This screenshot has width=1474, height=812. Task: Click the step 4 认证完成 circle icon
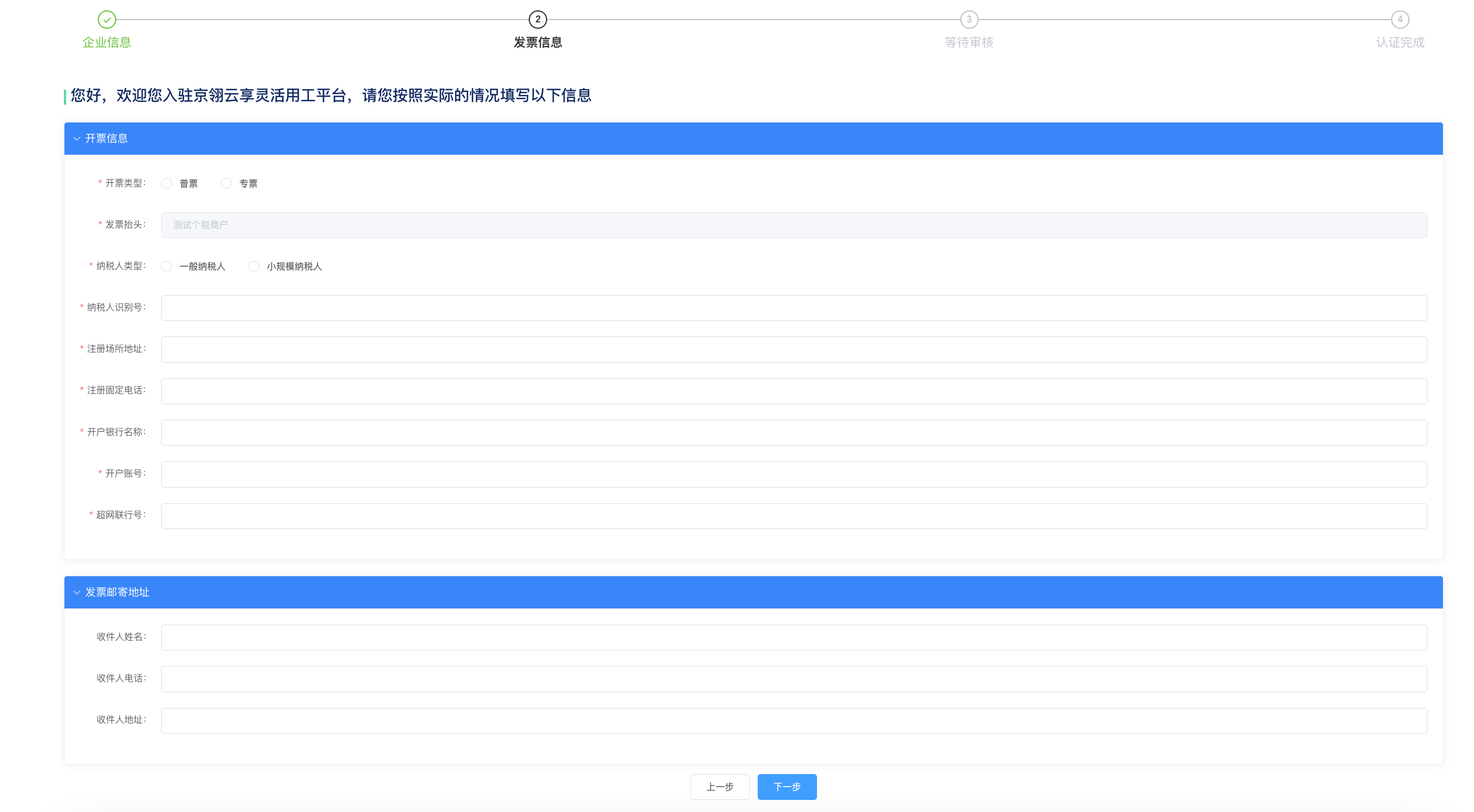click(x=1400, y=20)
